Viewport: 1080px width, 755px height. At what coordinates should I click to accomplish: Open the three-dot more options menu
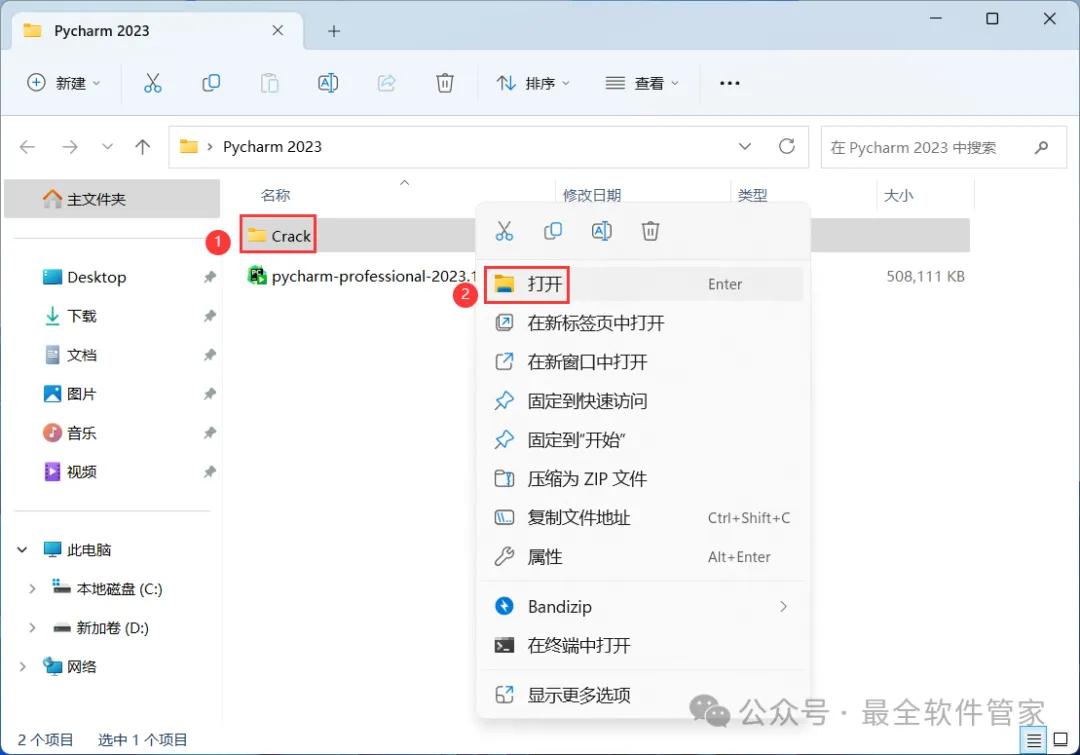pyautogui.click(x=729, y=83)
